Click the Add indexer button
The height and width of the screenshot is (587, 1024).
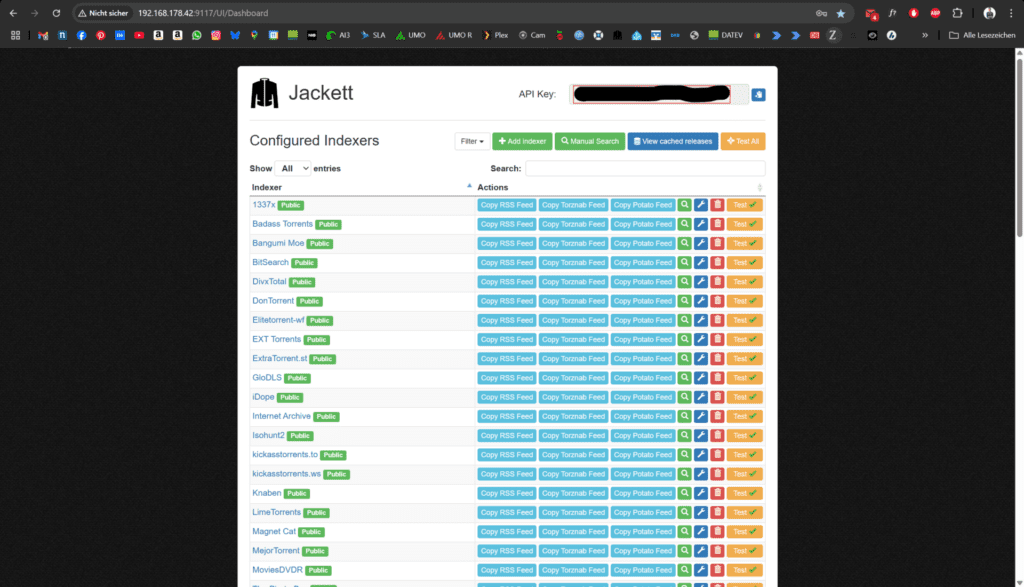tap(522, 141)
